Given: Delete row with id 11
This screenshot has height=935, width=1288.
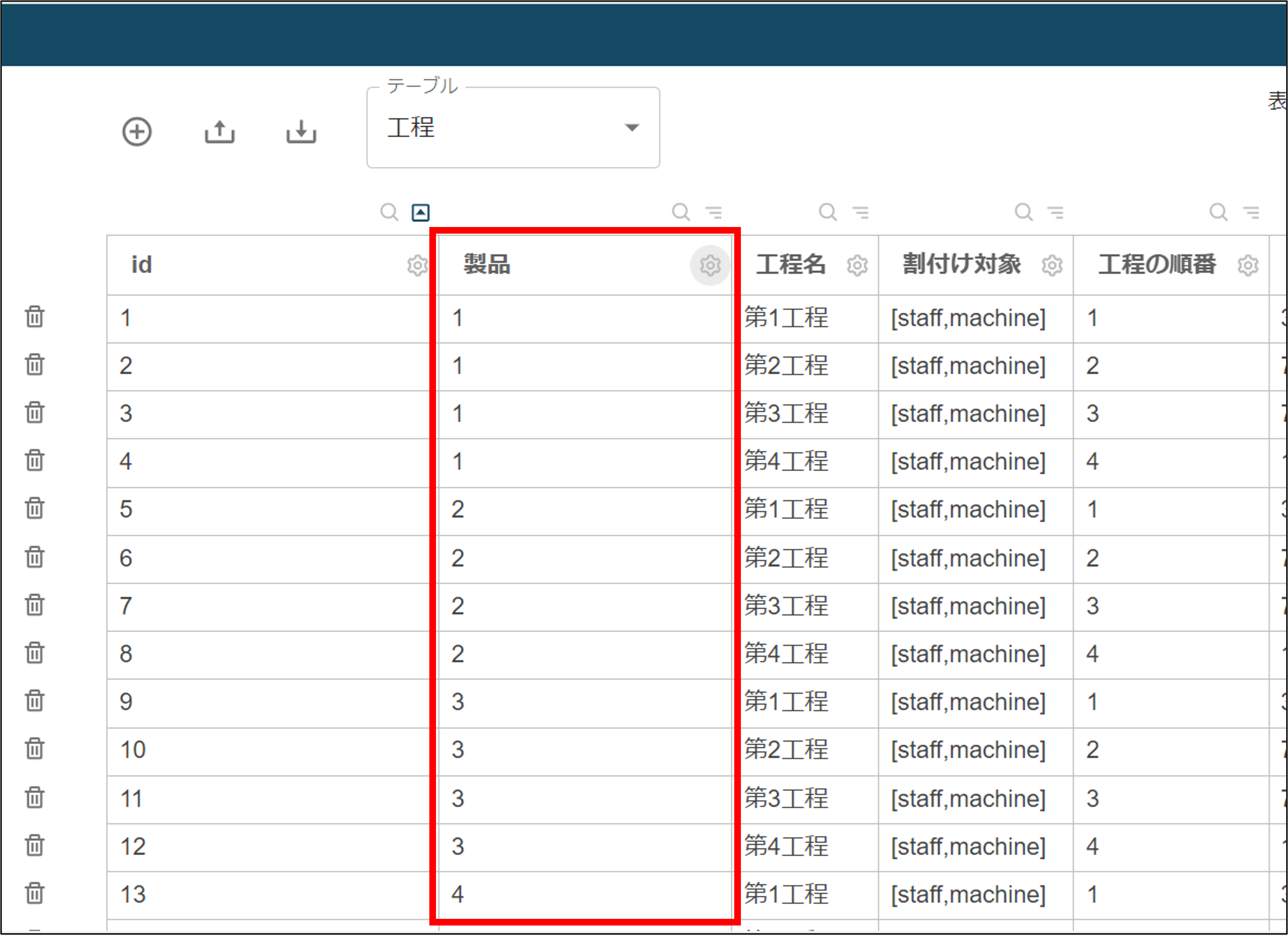Looking at the screenshot, I should click(35, 798).
